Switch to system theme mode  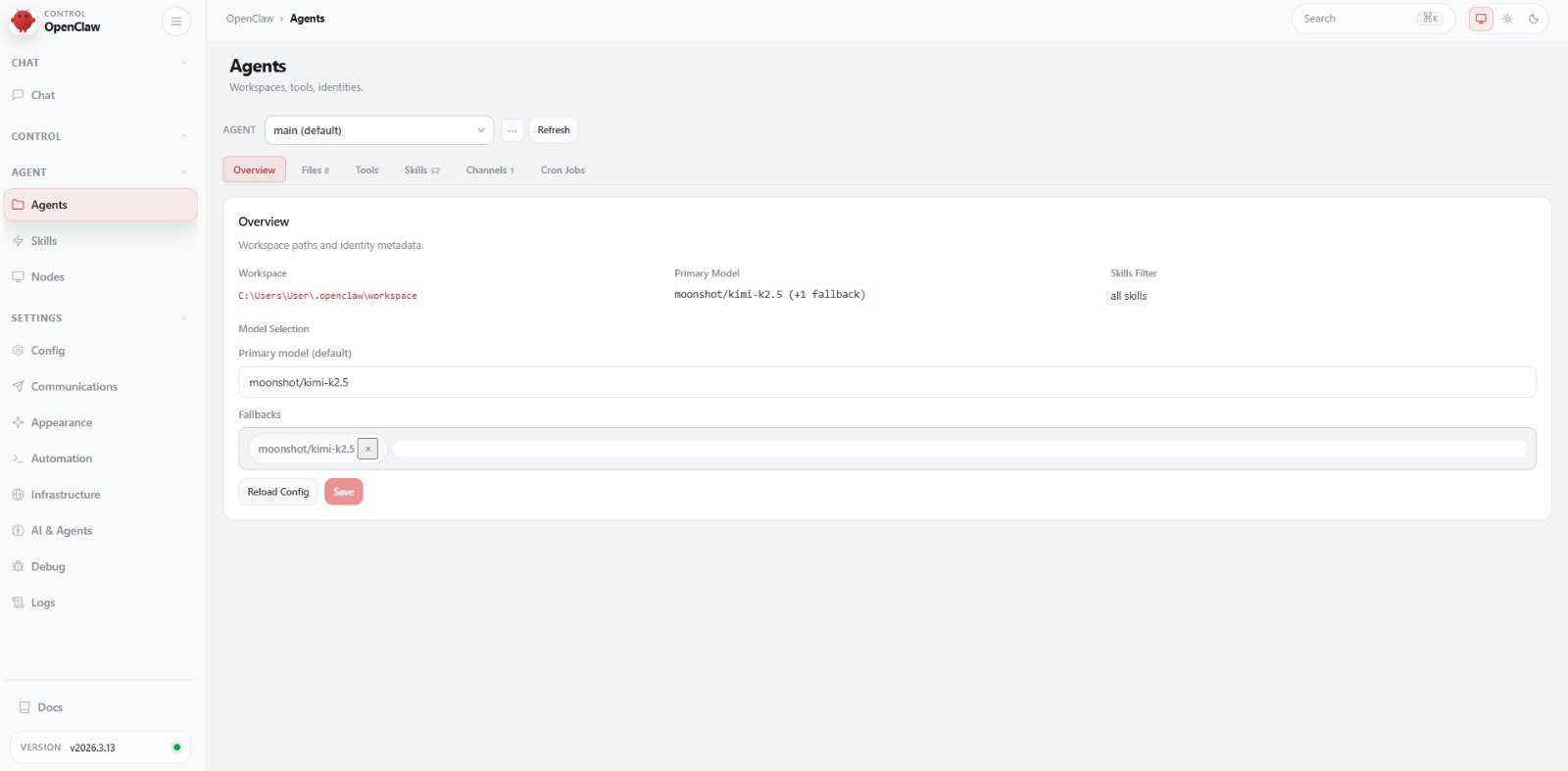tap(1481, 19)
